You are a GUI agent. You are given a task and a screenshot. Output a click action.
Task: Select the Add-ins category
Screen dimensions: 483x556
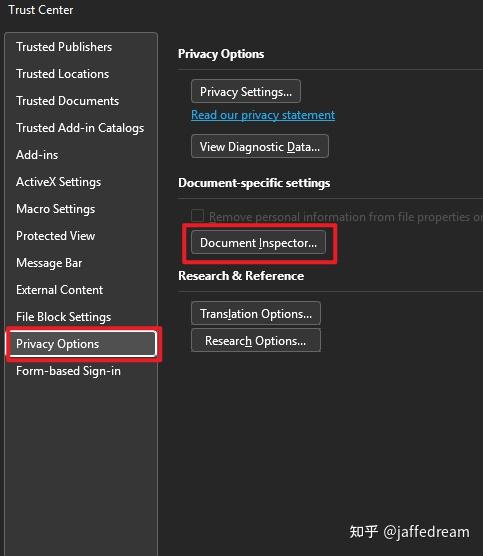point(37,155)
